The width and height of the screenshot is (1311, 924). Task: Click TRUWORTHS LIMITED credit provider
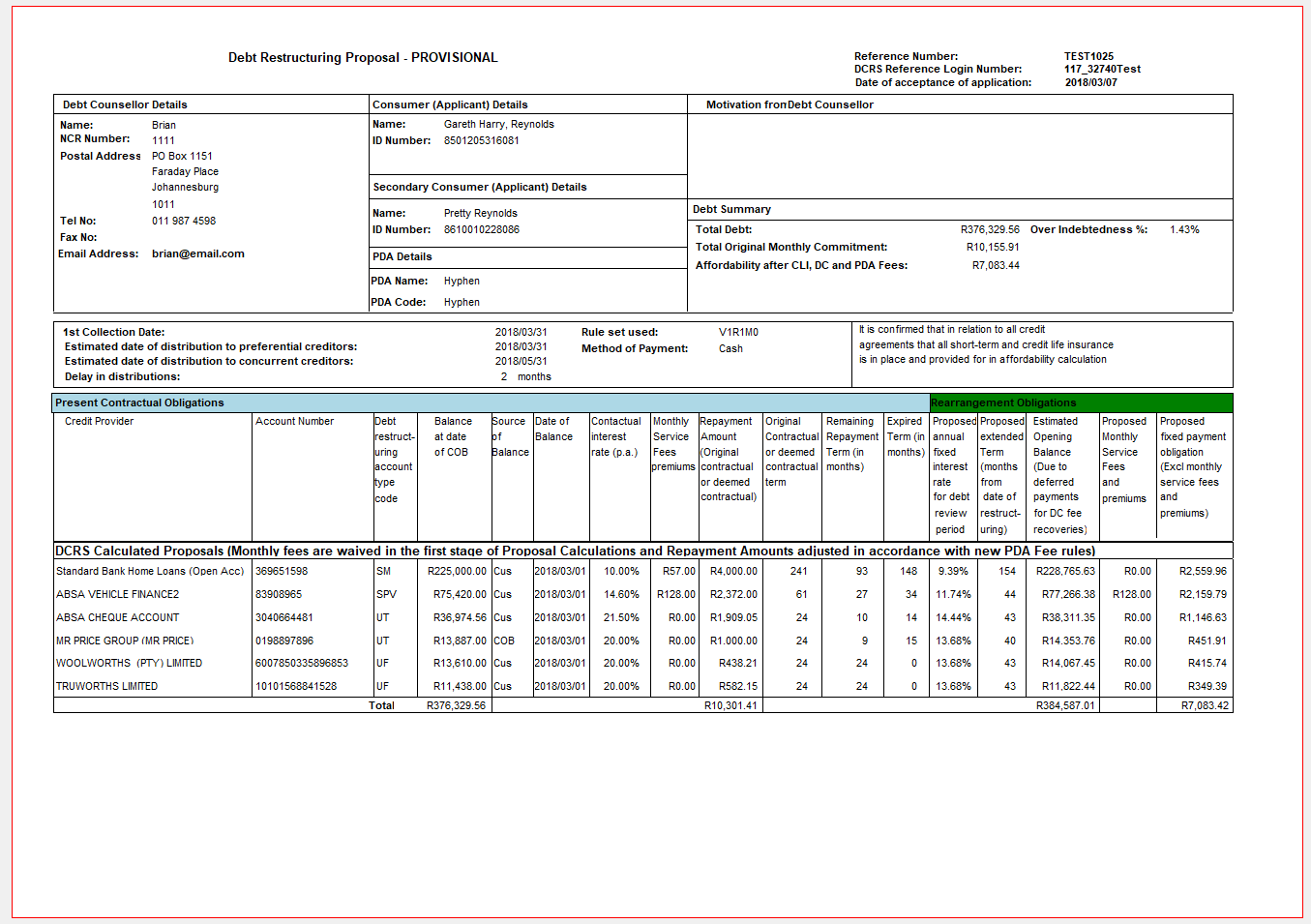point(106,686)
